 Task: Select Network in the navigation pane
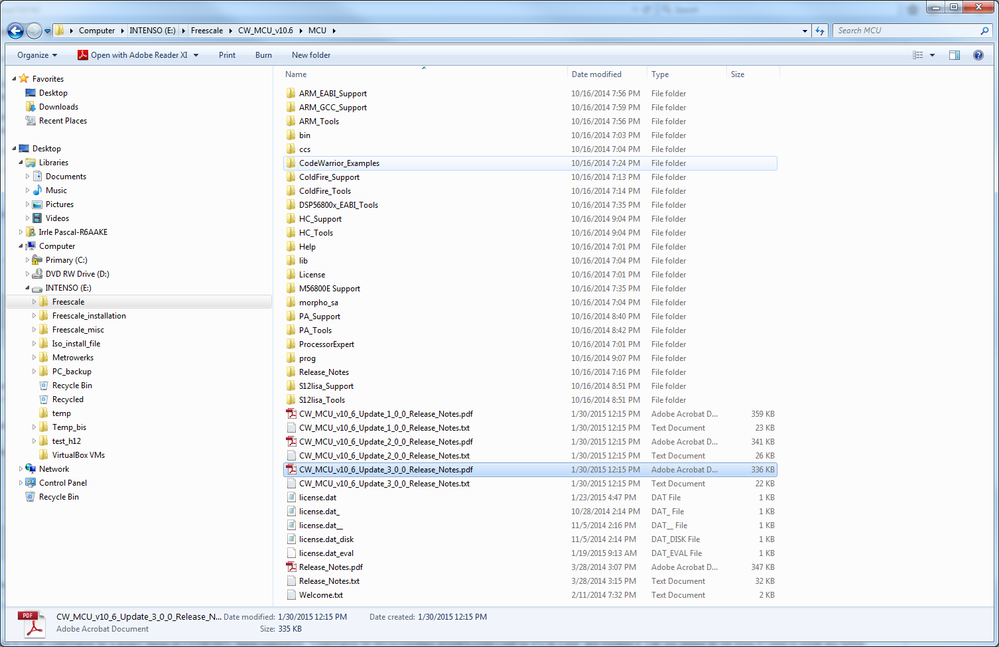tap(54, 469)
